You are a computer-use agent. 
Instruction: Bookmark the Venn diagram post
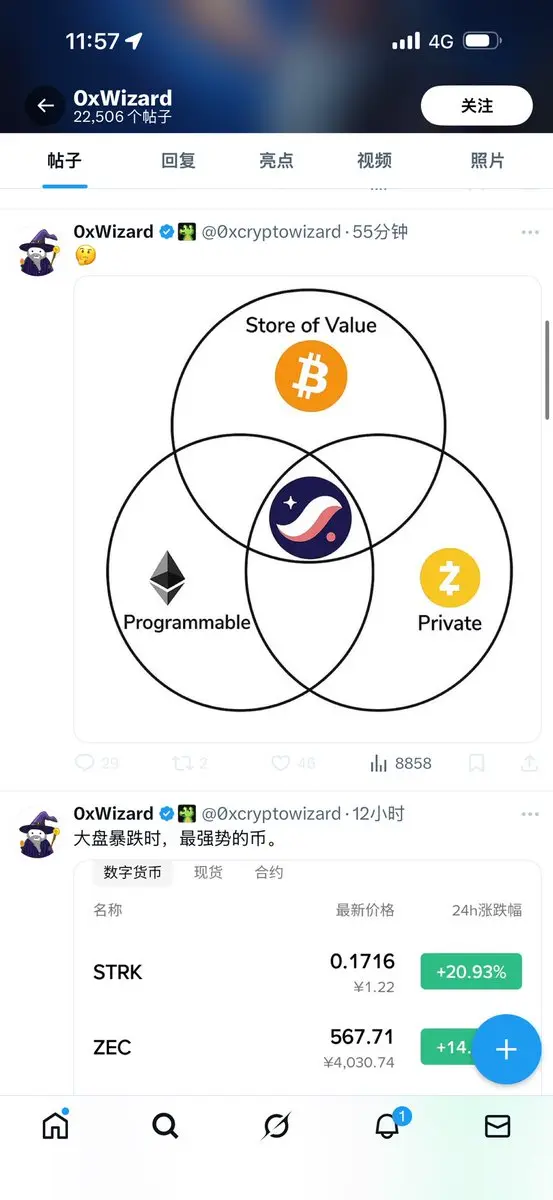tap(477, 763)
